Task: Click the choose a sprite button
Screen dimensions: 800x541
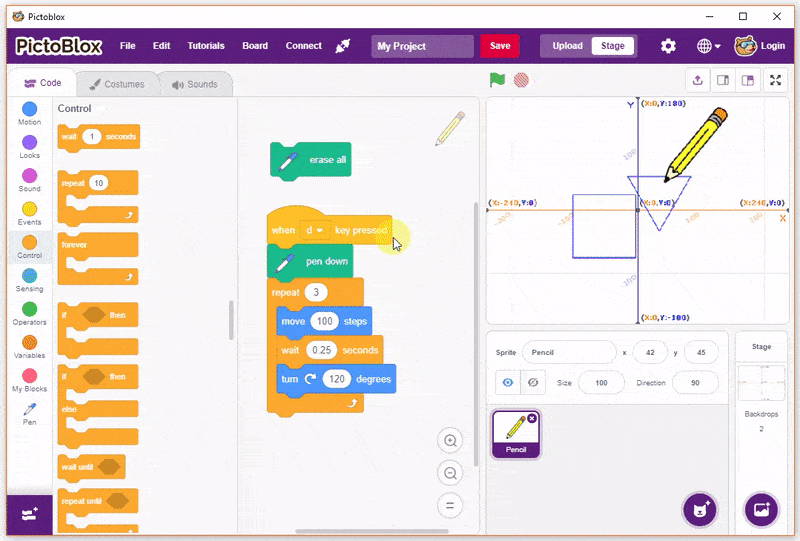Action: point(700,509)
